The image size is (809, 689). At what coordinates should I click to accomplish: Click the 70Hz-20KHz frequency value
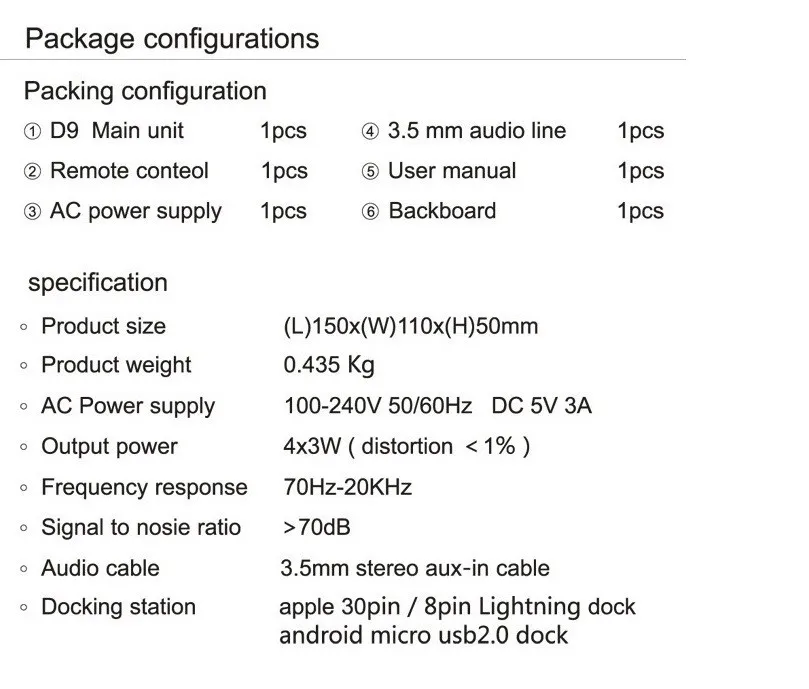click(x=348, y=487)
